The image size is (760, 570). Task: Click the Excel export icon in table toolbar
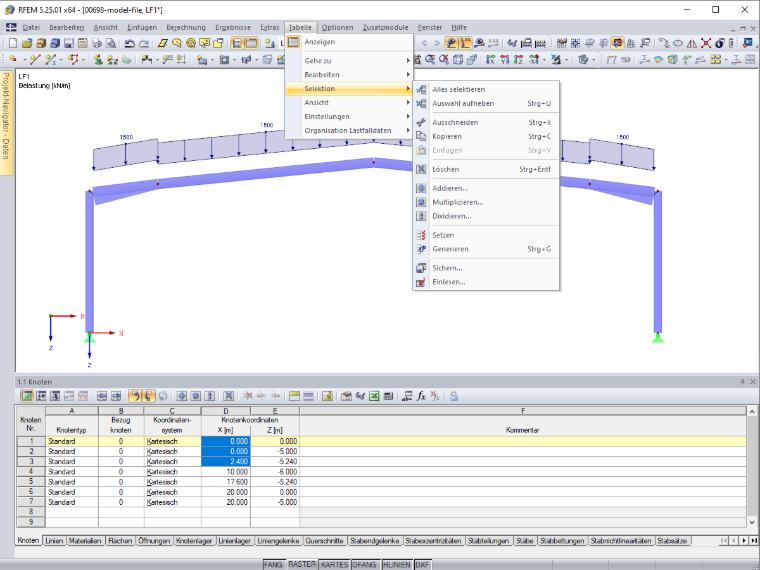coord(374,396)
